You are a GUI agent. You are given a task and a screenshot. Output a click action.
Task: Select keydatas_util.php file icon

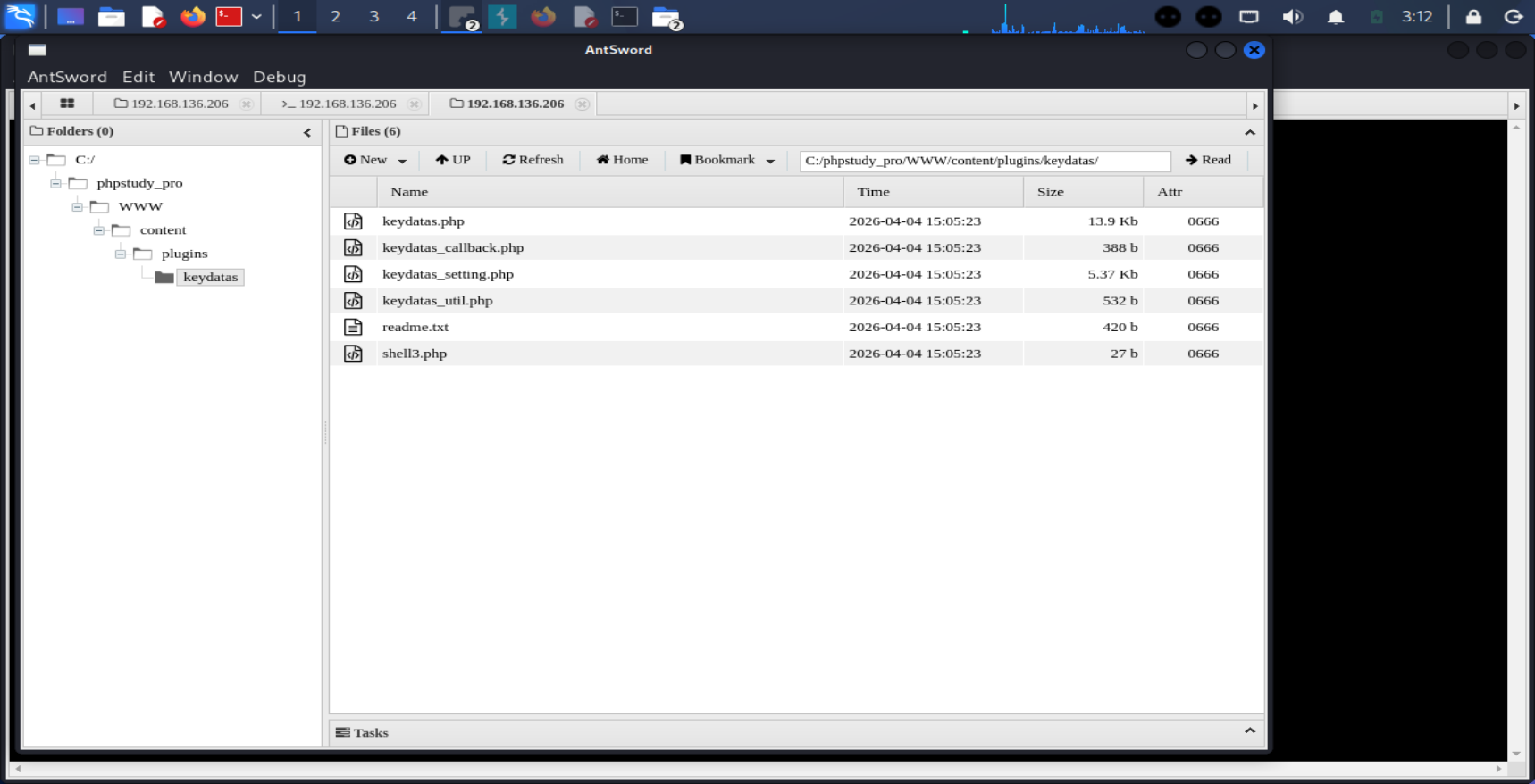tap(354, 301)
